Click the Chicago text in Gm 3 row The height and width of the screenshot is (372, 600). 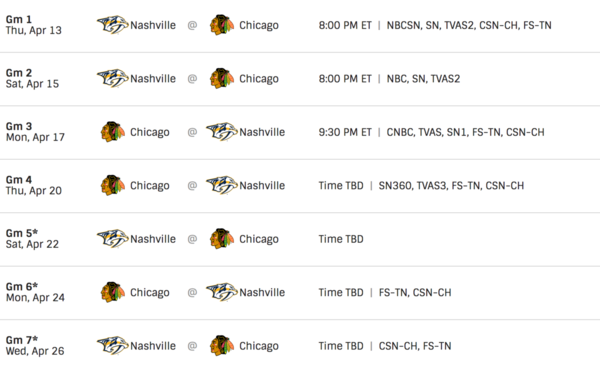click(x=150, y=132)
